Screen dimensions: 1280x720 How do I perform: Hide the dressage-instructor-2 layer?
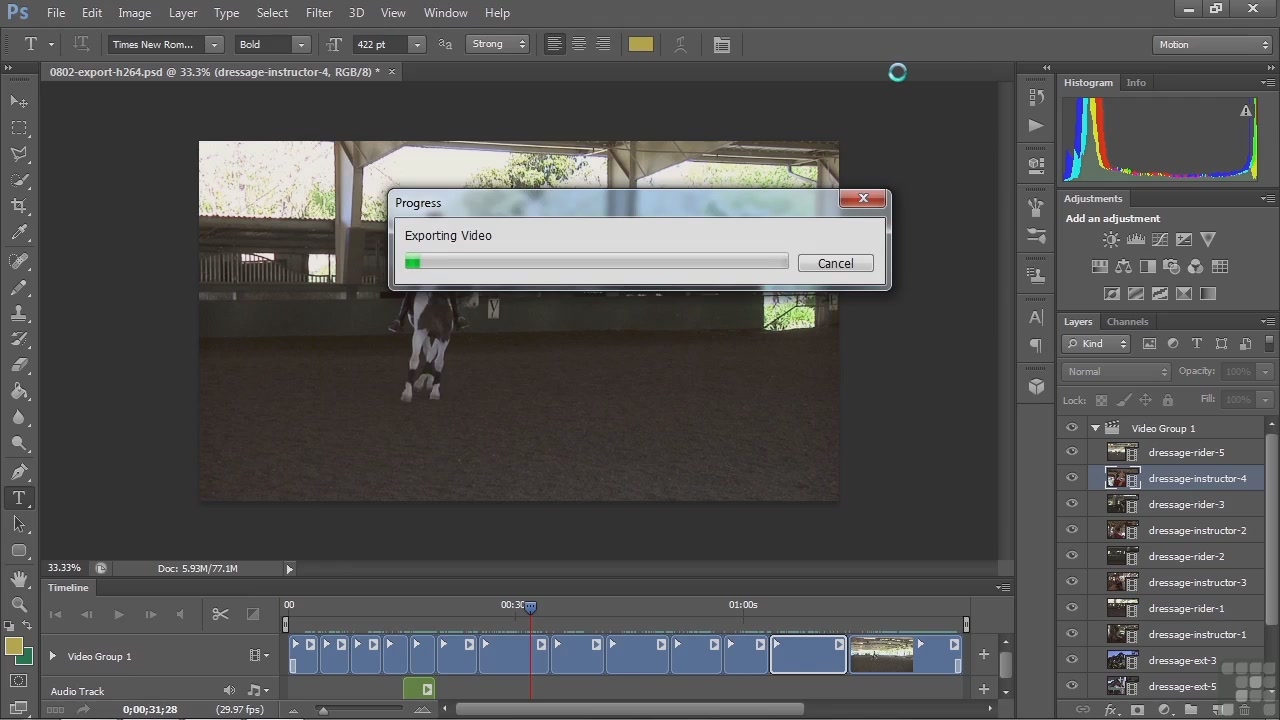point(1072,530)
